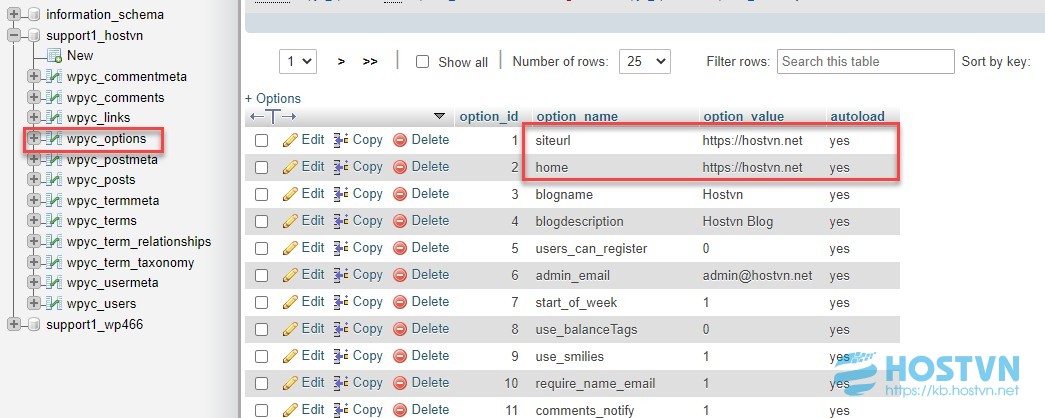Click the table icon next to wpyc_comments
Image resolution: width=1045 pixels, height=418 pixels.
[x=54, y=97]
